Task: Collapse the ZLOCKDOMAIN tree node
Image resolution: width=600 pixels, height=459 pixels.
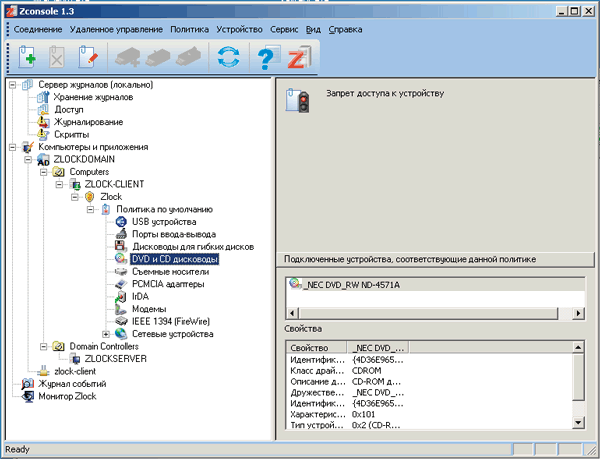Action: [28, 159]
